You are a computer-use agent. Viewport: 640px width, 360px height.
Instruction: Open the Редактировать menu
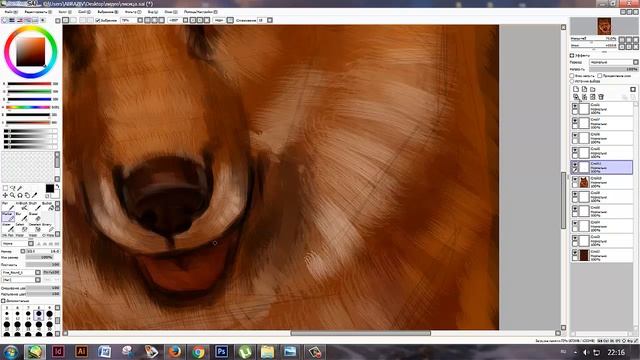point(38,12)
